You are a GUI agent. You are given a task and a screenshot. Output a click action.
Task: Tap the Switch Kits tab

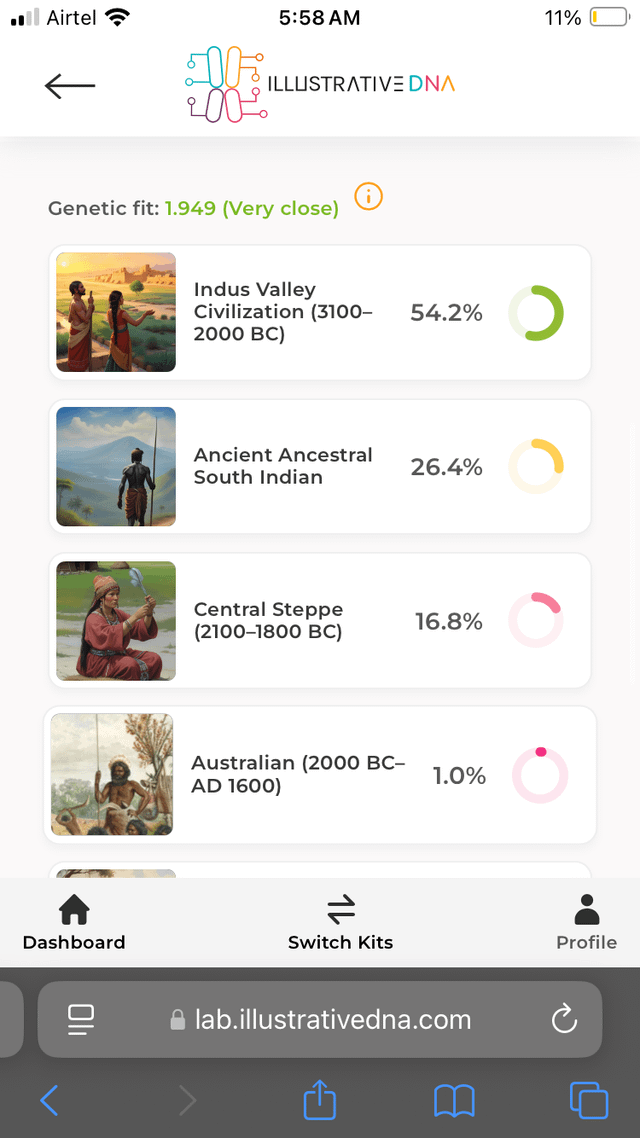coord(340,923)
